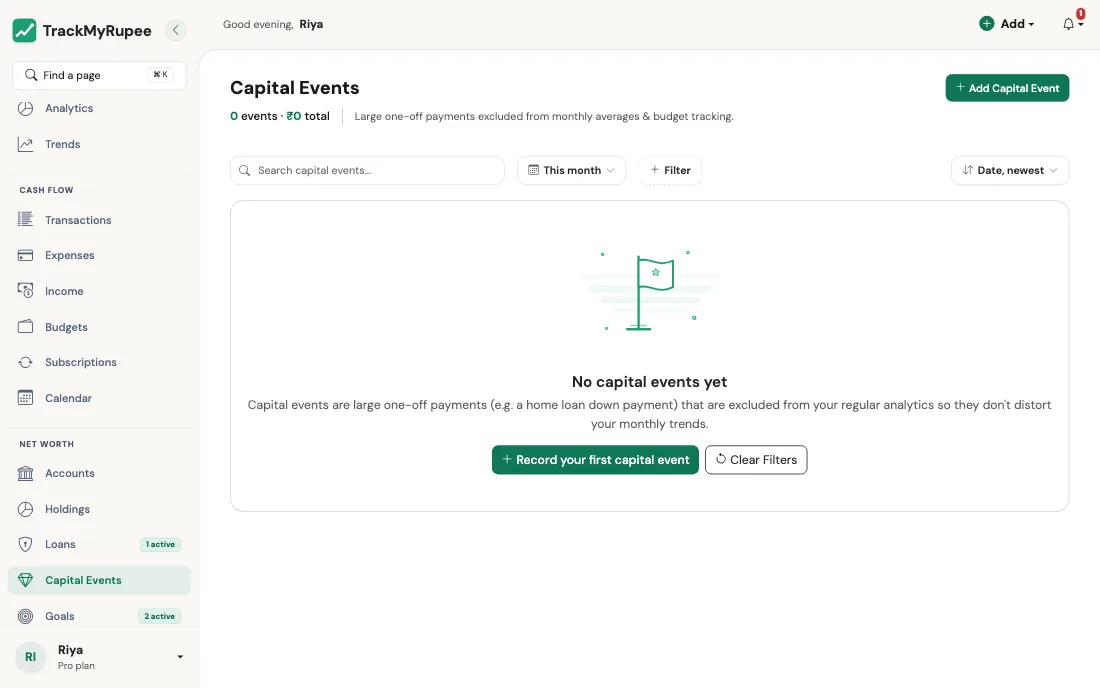Expand the Riya Pro plan account menu
Viewport: 1100px width, 688px height.
[100, 657]
